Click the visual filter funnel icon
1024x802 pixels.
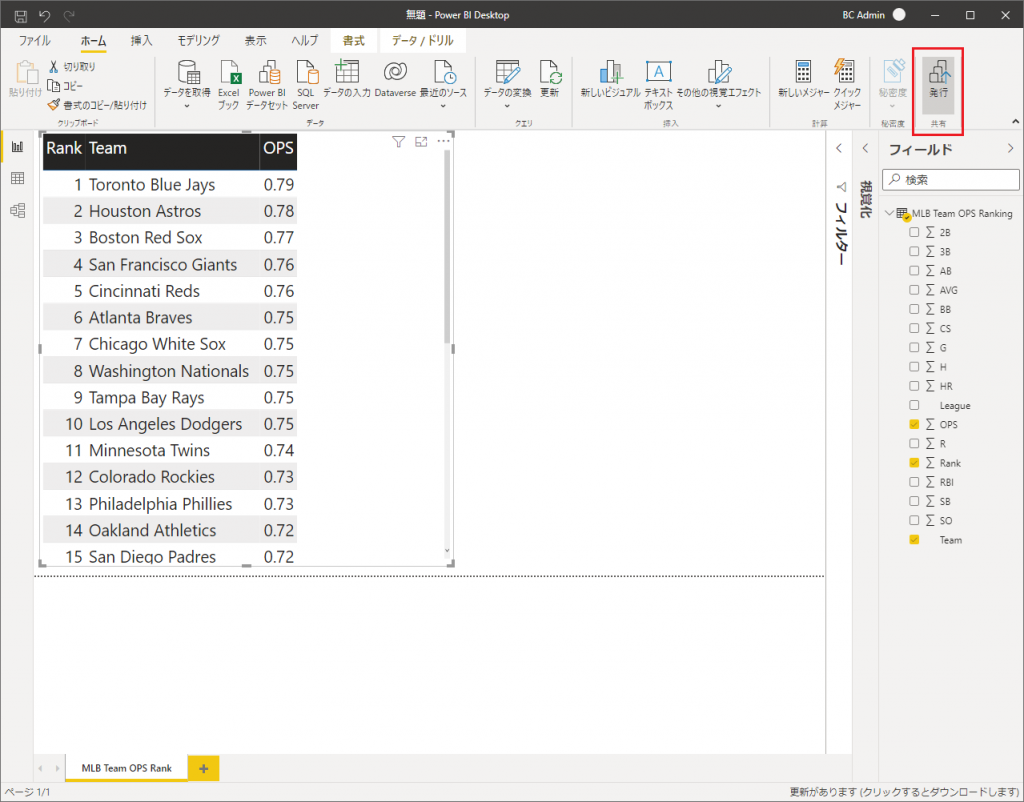398,142
